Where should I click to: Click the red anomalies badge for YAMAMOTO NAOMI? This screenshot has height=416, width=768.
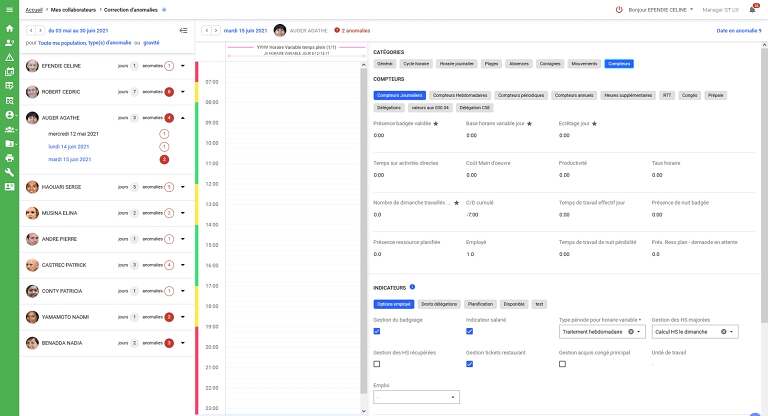click(x=169, y=317)
